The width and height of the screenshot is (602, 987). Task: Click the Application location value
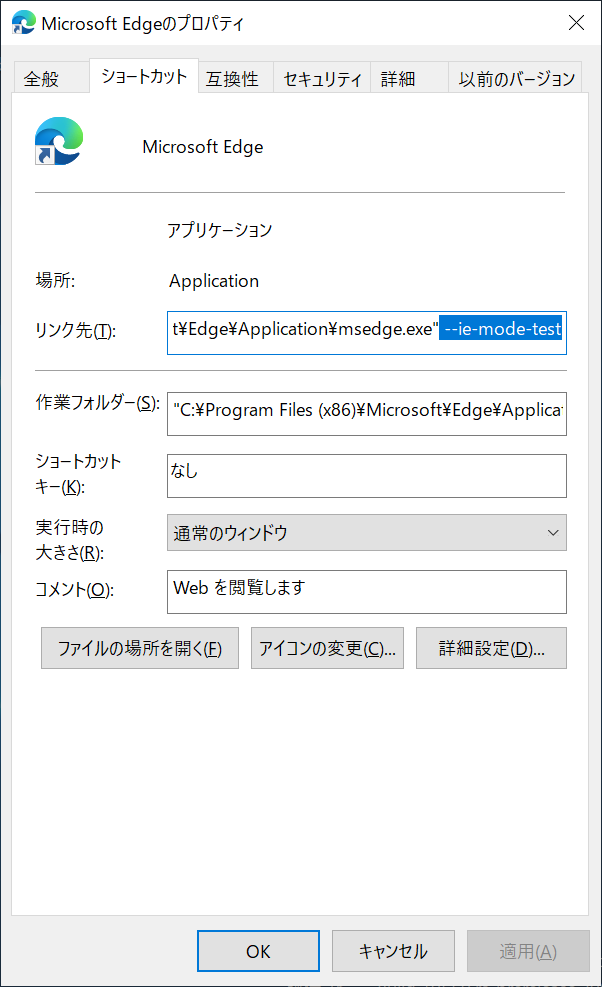[x=214, y=281]
